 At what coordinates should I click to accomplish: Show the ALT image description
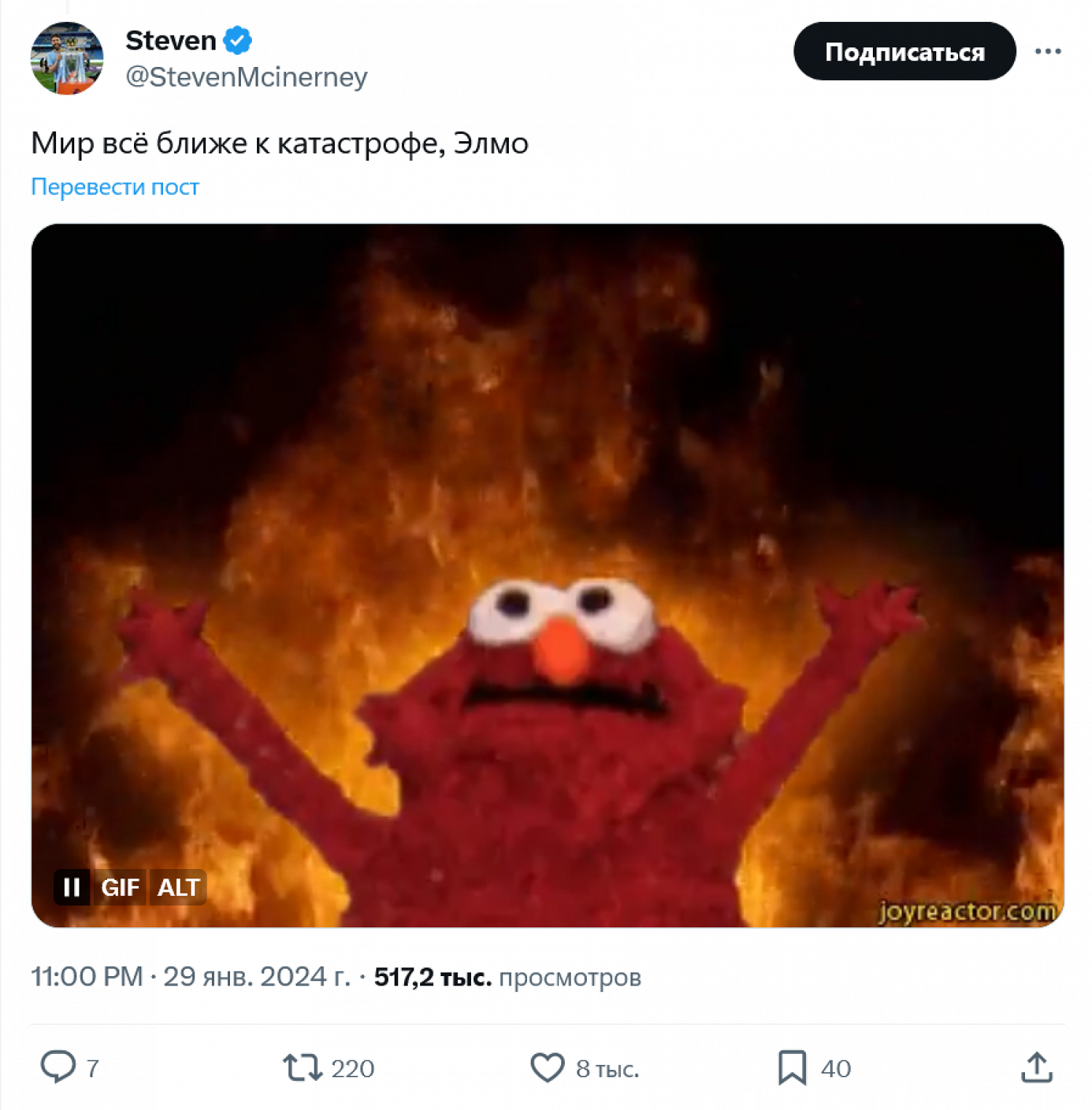click(x=178, y=887)
